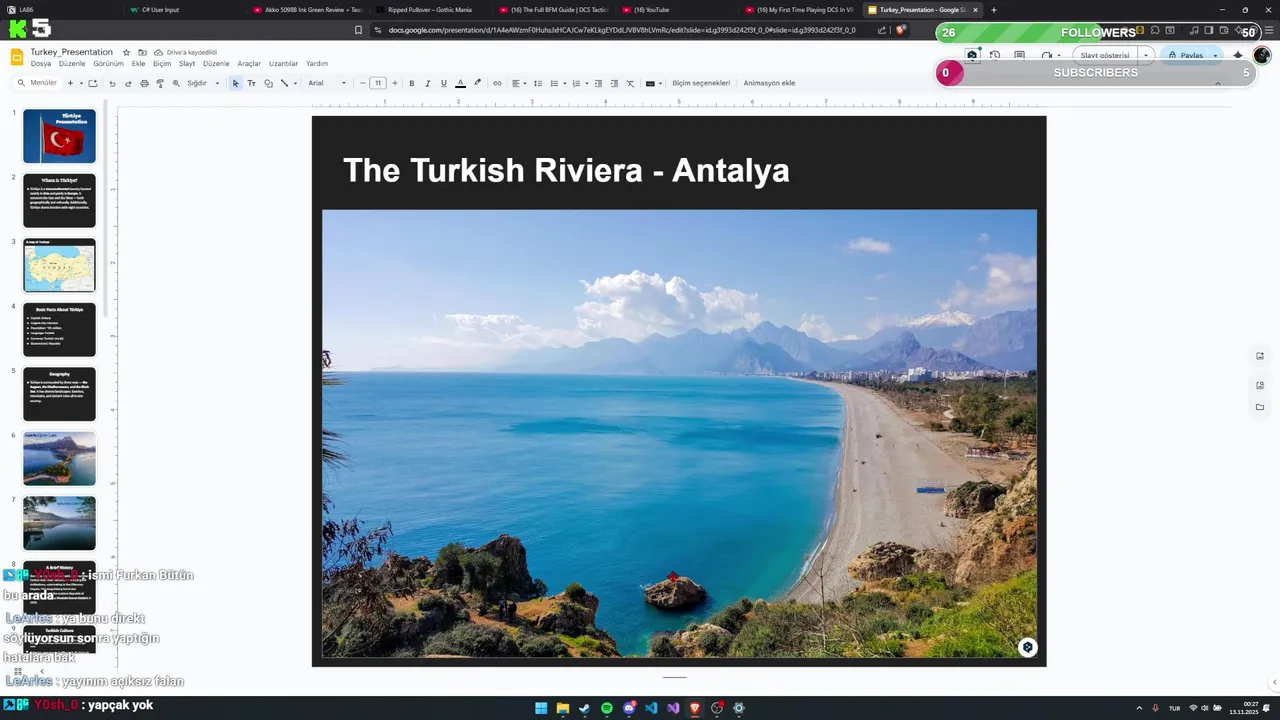This screenshot has width=1280, height=720.
Task: Open the Slayt menu
Action: pyautogui.click(x=187, y=63)
